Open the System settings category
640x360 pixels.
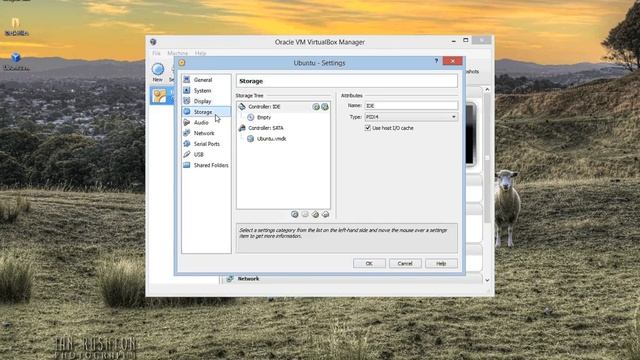pyautogui.click(x=206, y=90)
